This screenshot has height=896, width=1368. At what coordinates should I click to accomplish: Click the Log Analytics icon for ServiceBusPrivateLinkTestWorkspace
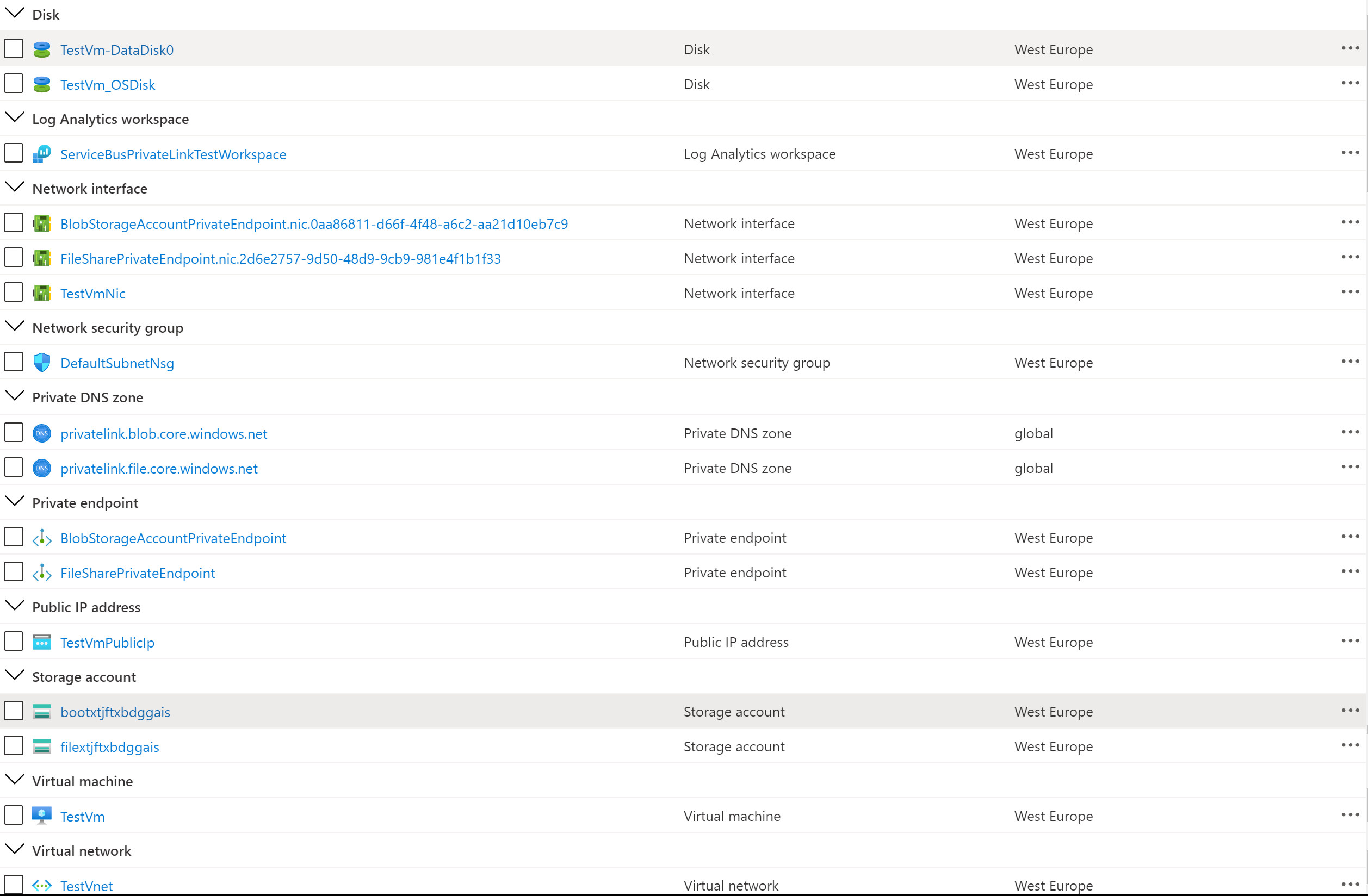(41, 154)
